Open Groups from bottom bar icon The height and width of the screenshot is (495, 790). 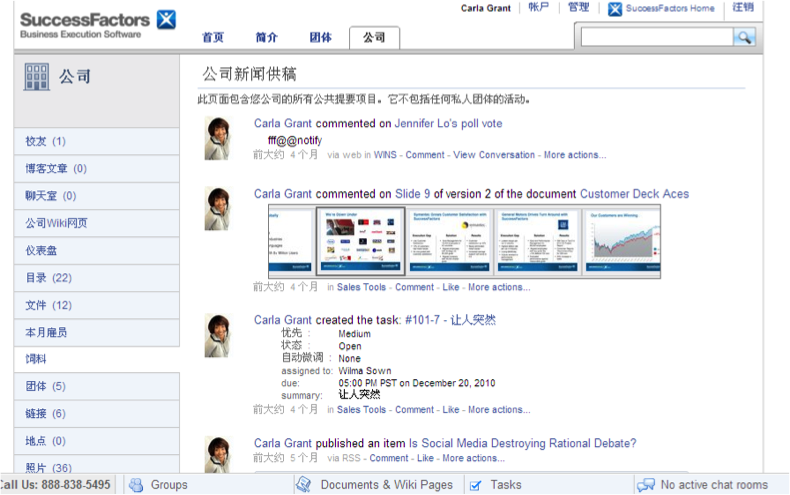135,485
